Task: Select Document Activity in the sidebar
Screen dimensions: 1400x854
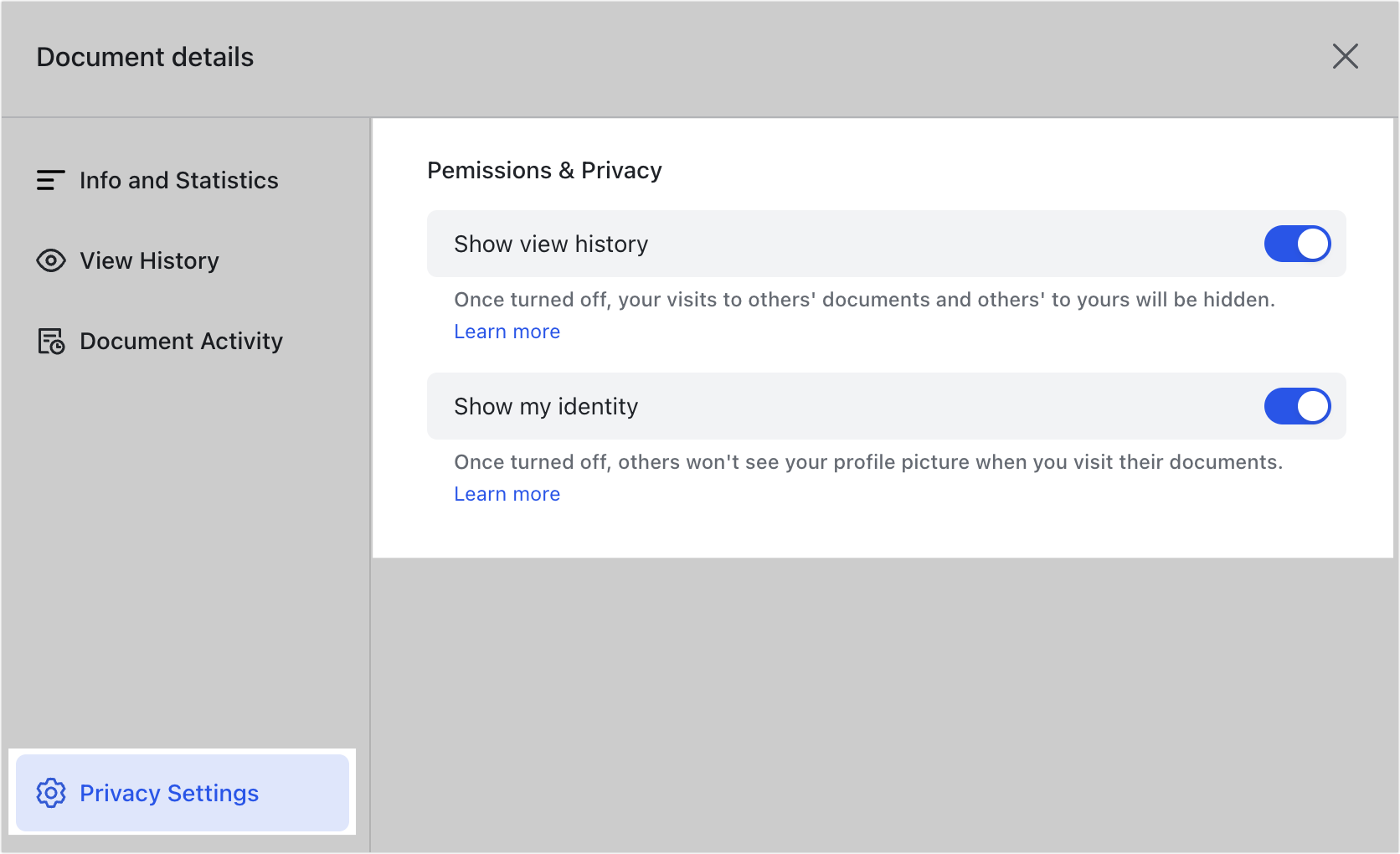Action: (181, 341)
